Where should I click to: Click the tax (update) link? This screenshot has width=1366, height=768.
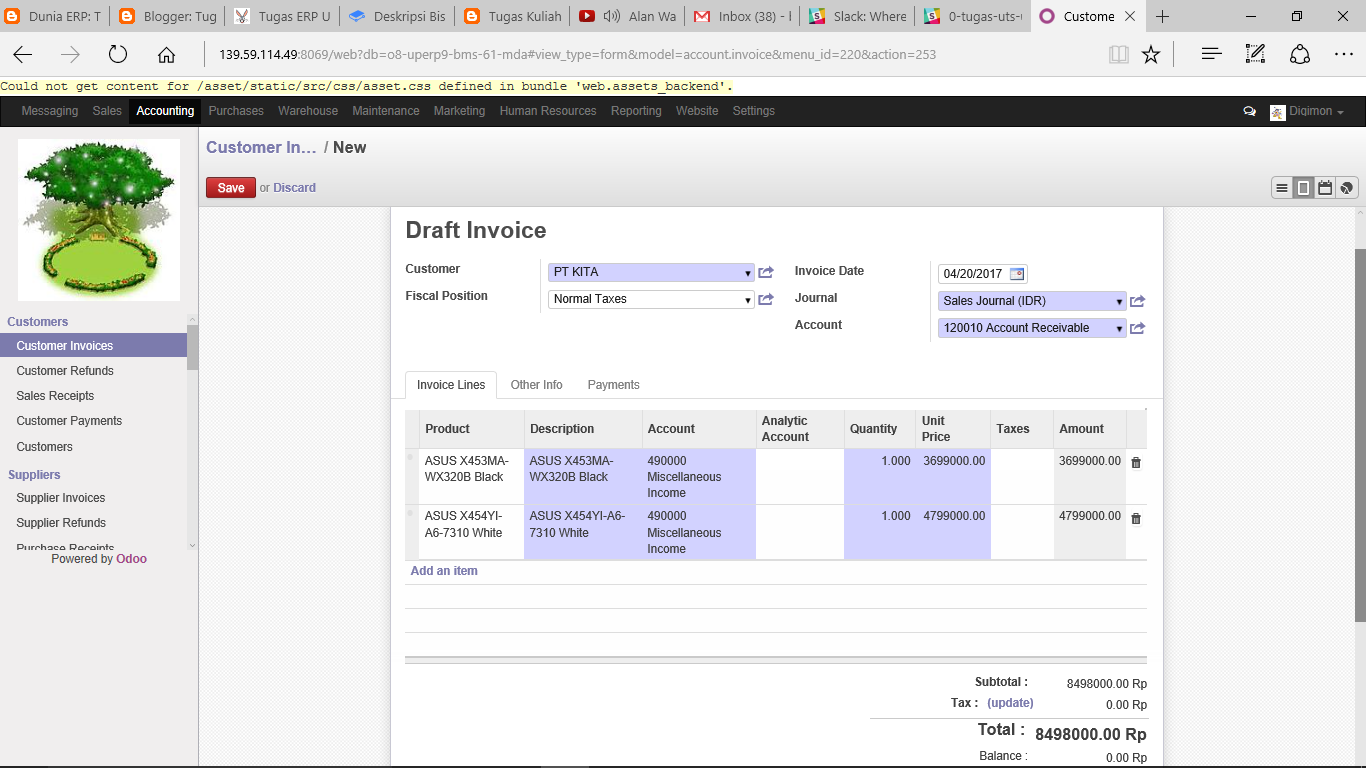tap(1010, 703)
